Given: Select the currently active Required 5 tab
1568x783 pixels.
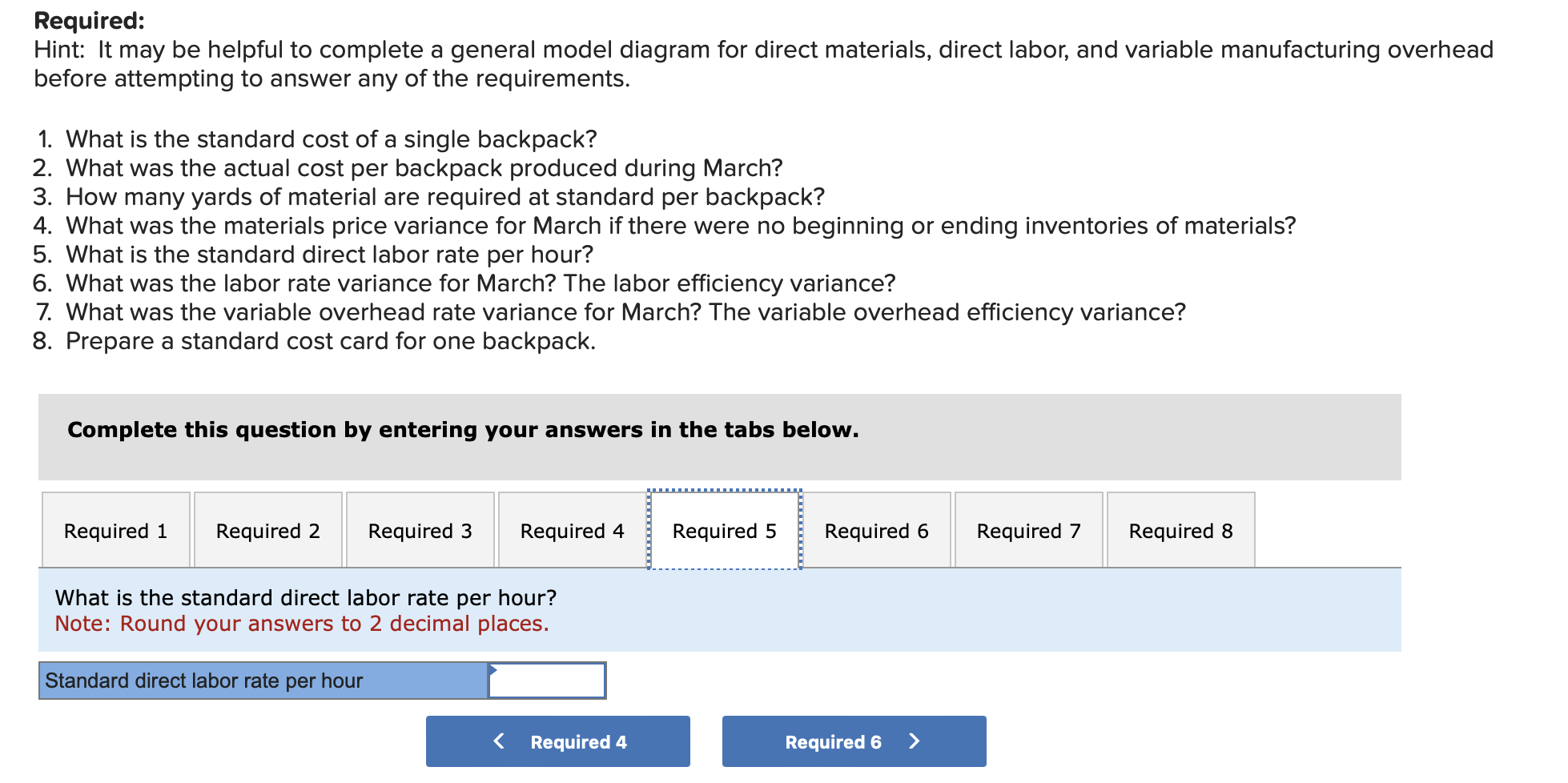Looking at the screenshot, I should point(723,530).
